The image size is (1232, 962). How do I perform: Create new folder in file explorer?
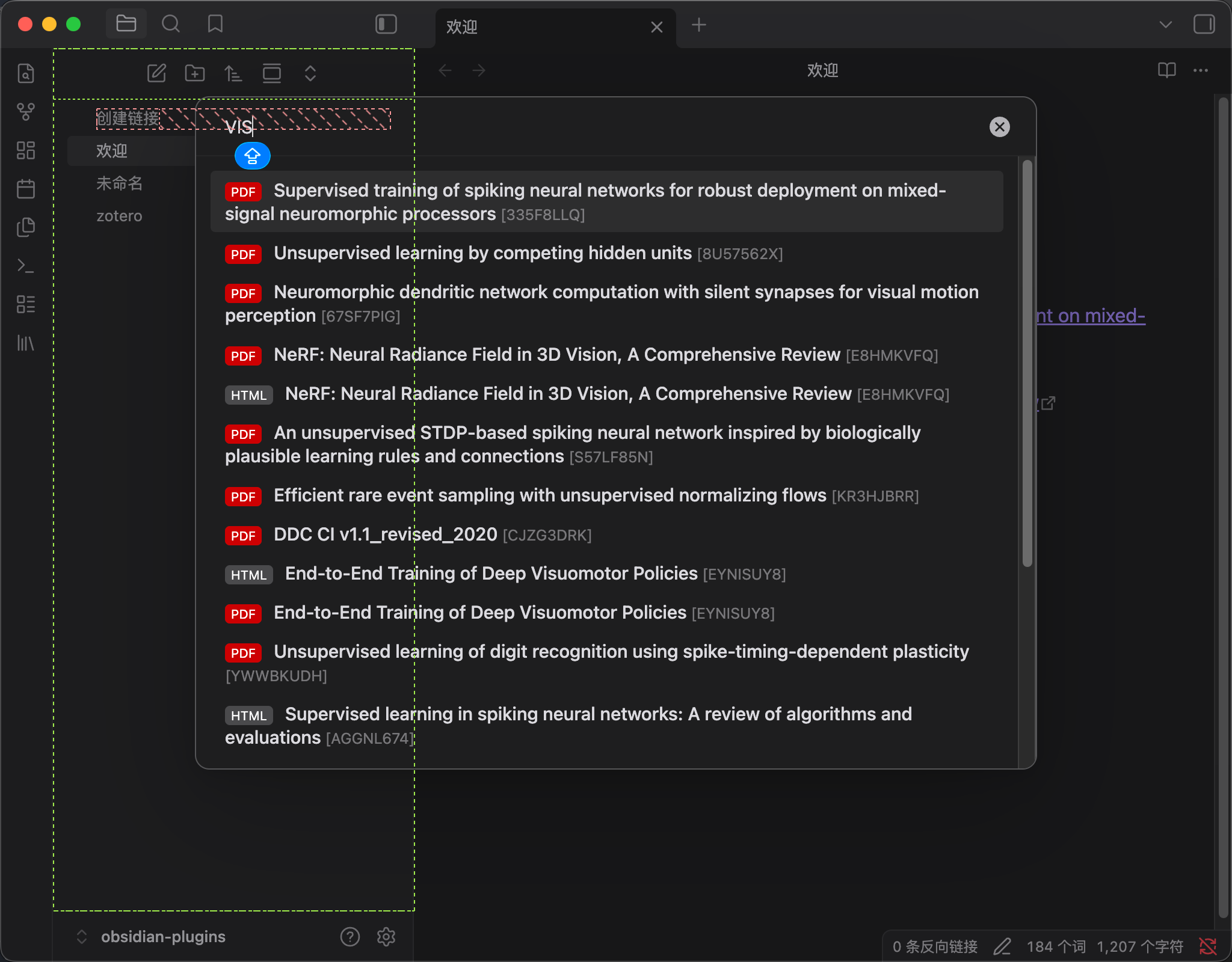pyautogui.click(x=195, y=73)
